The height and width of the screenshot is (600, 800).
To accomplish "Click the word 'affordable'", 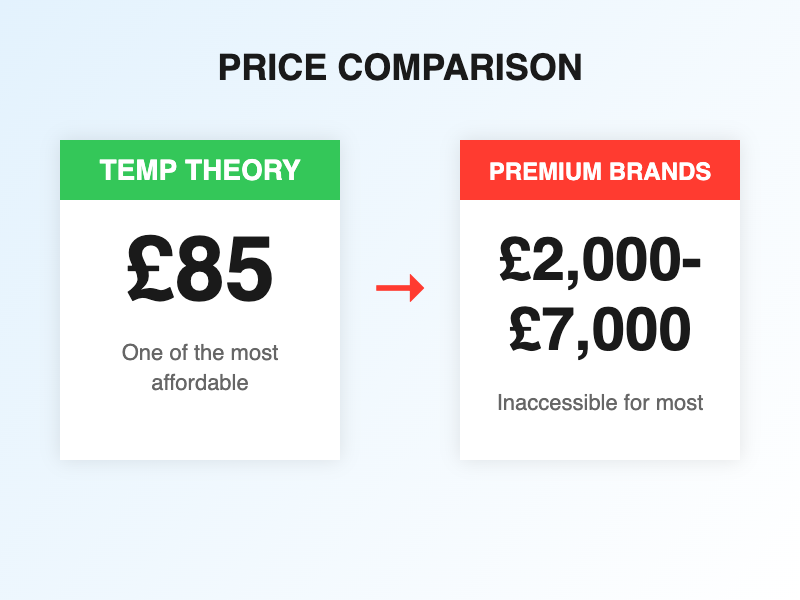I will click(x=200, y=382).
